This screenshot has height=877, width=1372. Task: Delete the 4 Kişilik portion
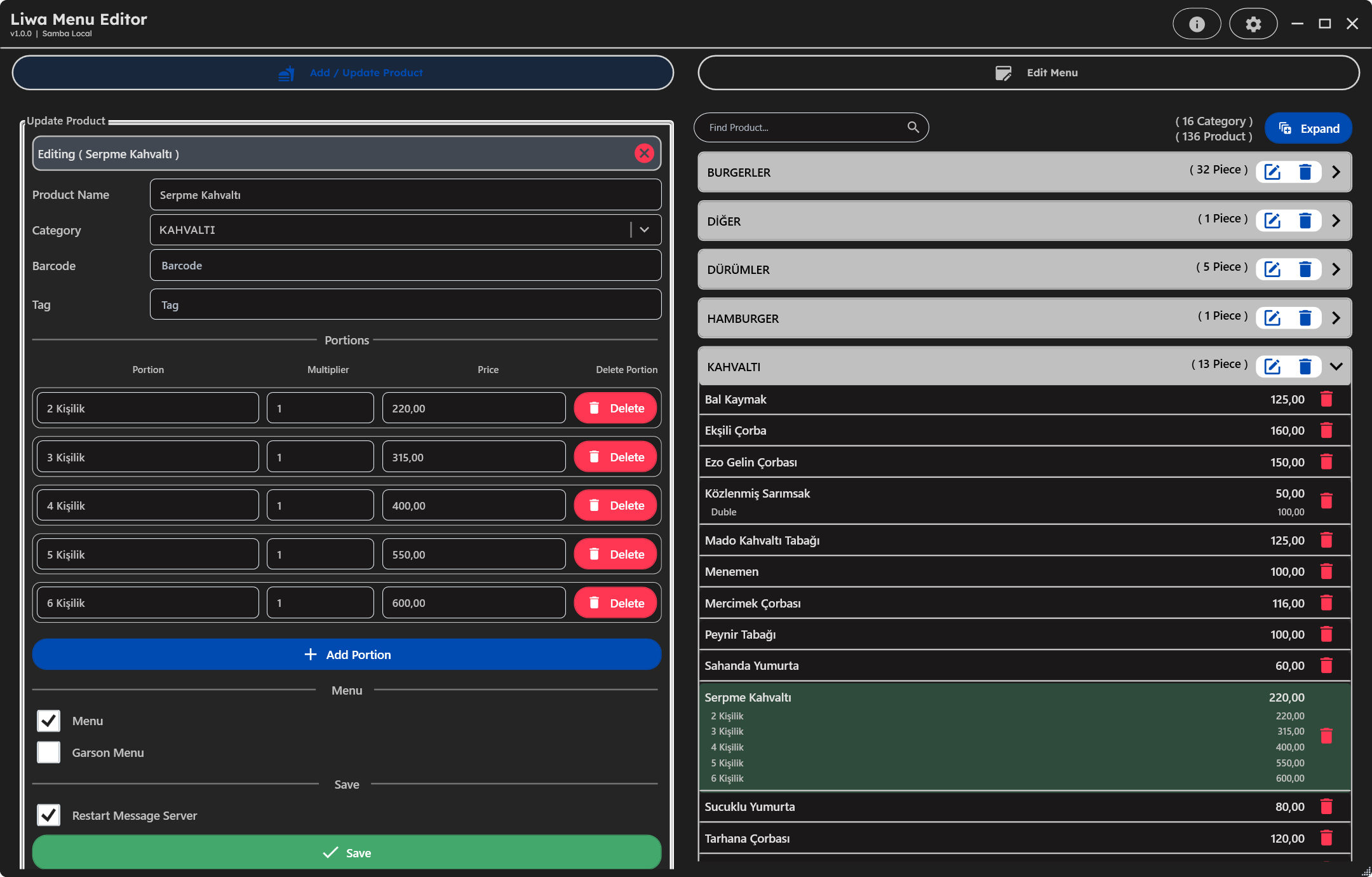615,506
